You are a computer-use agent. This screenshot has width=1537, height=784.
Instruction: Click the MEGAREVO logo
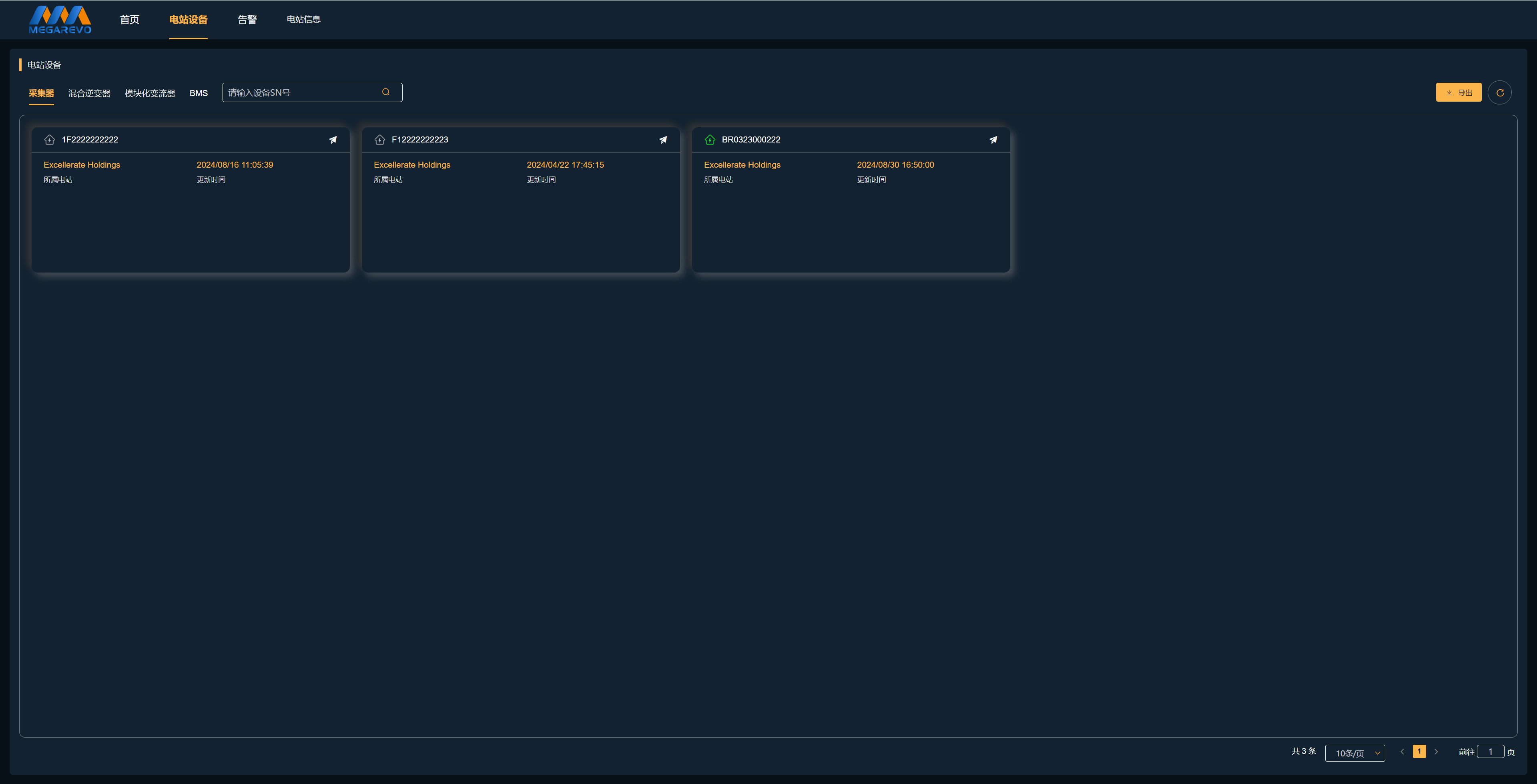point(60,20)
